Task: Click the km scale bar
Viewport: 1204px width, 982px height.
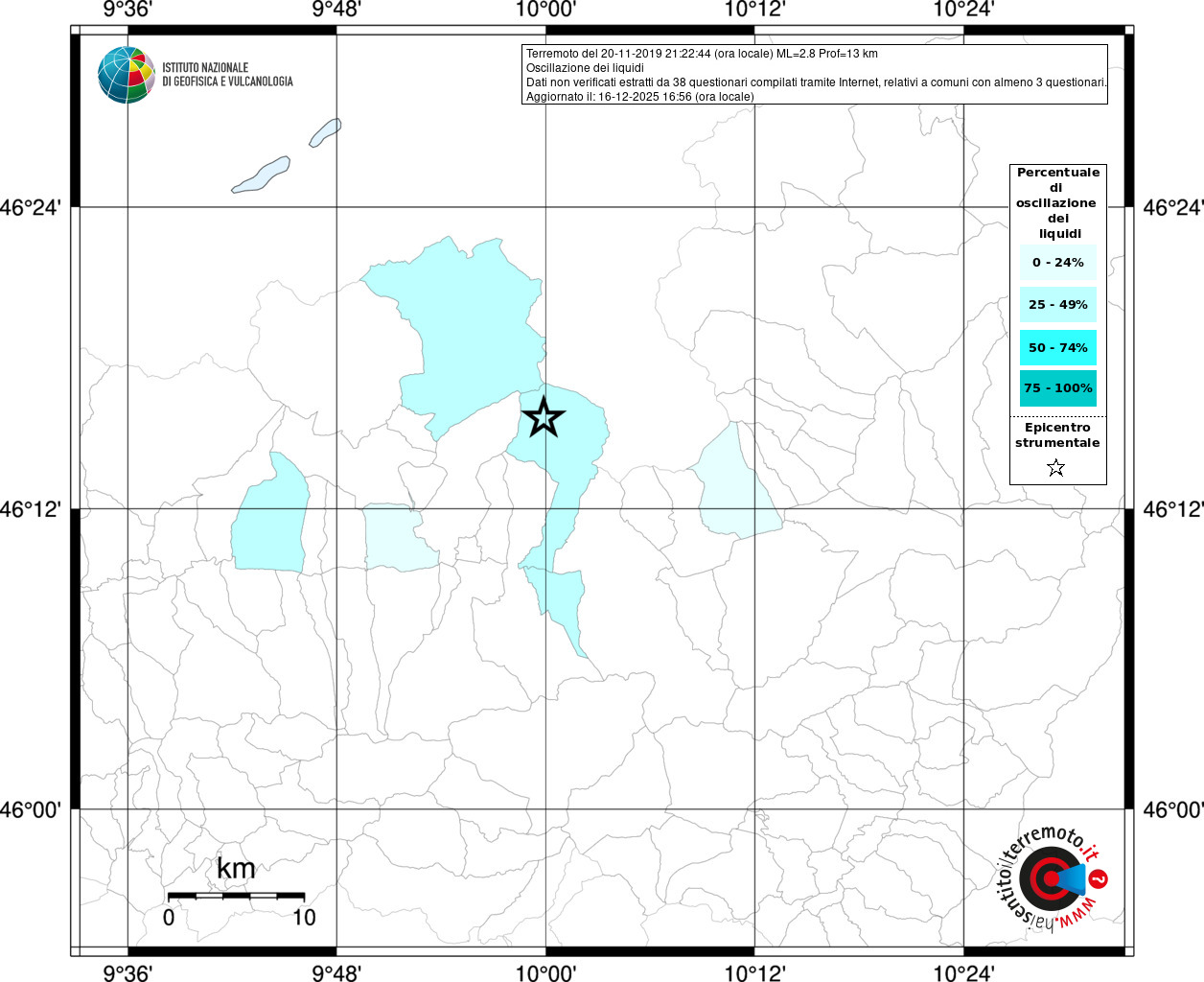Action: tap(236, 896)
